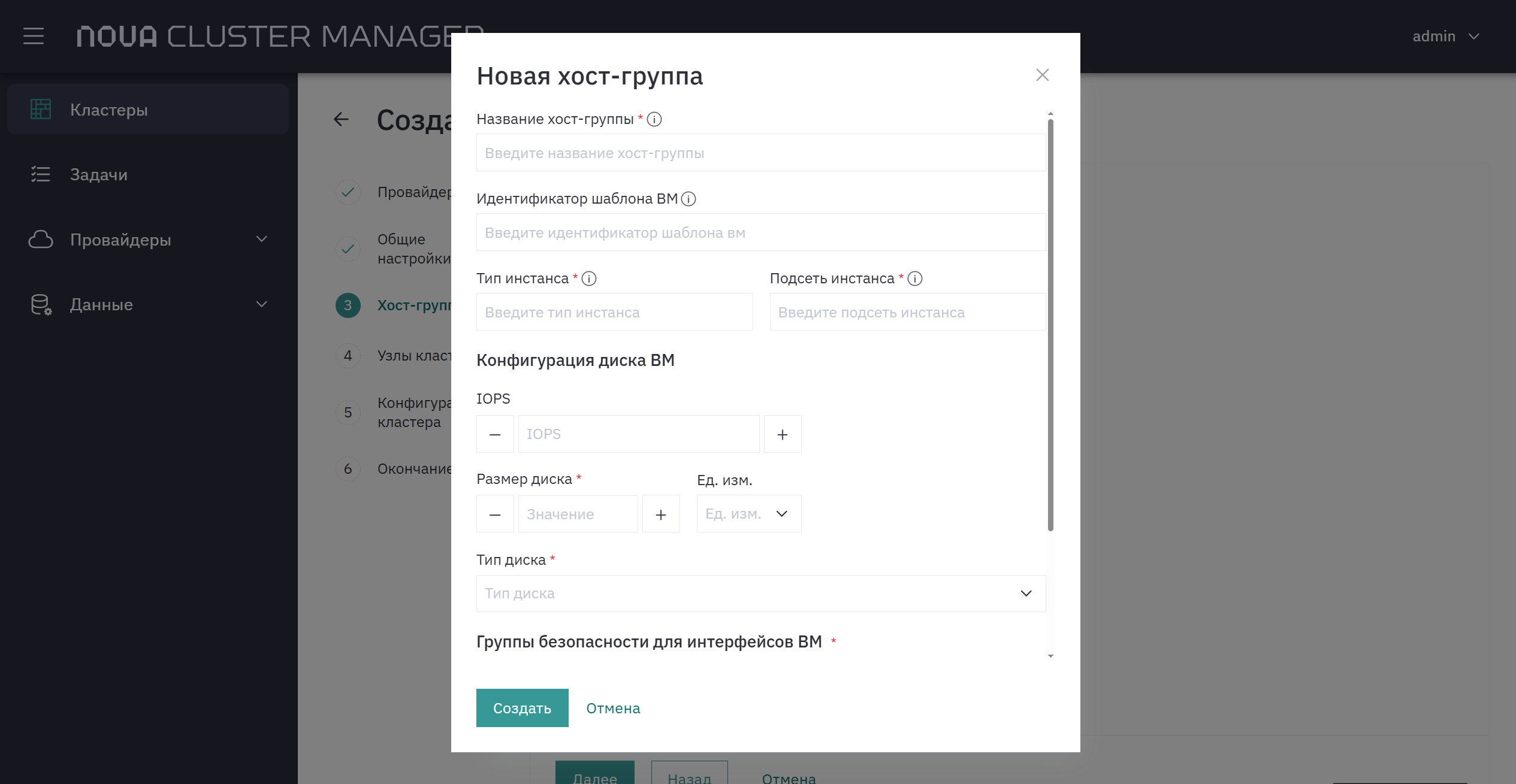Show info tooltip for instance subnet
1516x784 pixels.
[x=915, y=279]
